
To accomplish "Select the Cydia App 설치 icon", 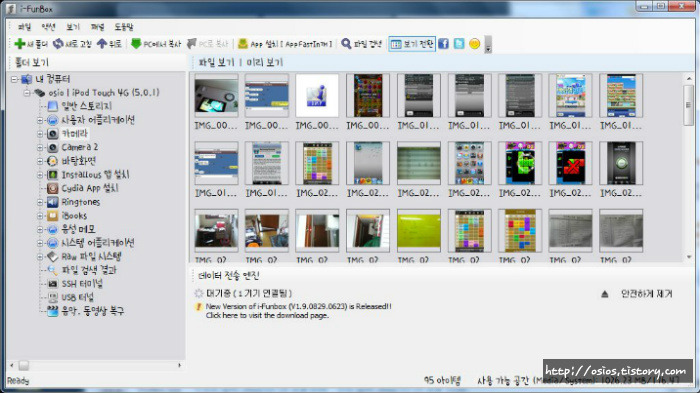I will point(53,188).
